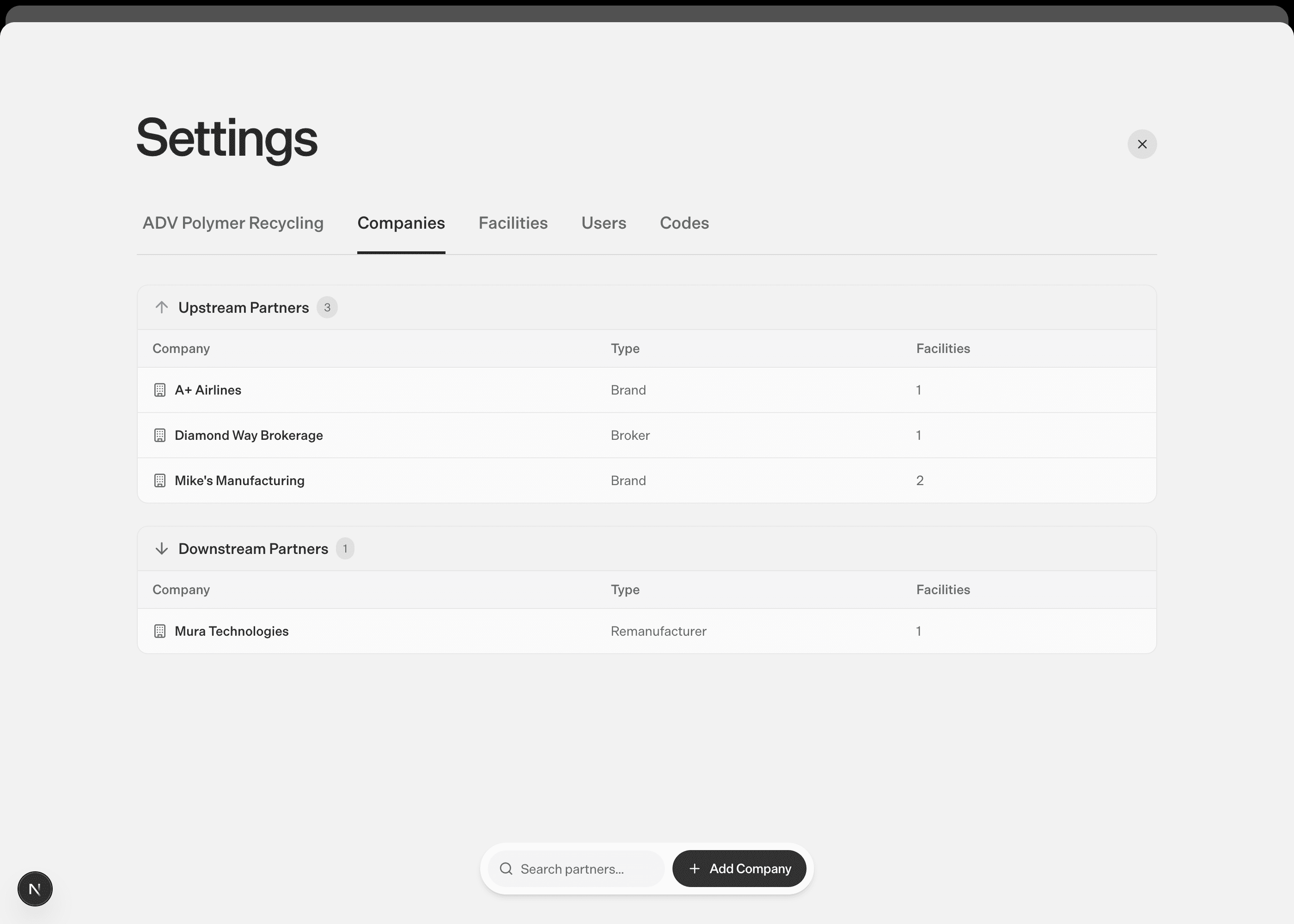Click the building icon beside Mura Technologies
The image size is (1294, 924).
click(x=160, y=631)
